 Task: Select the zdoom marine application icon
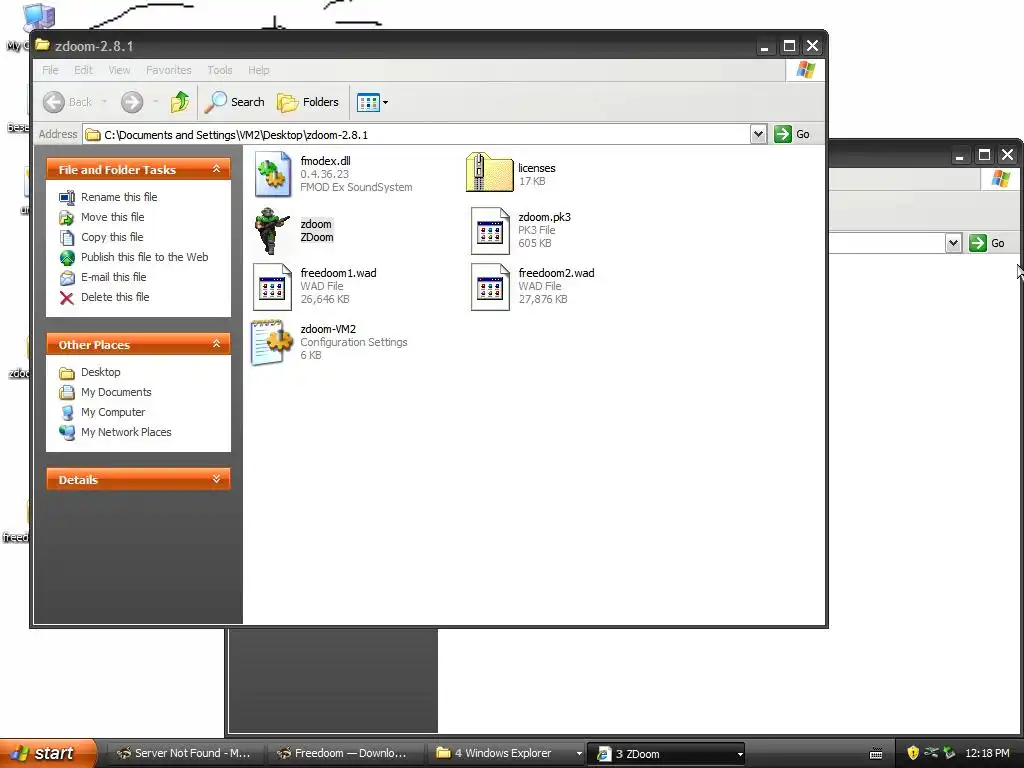(272, 231)
